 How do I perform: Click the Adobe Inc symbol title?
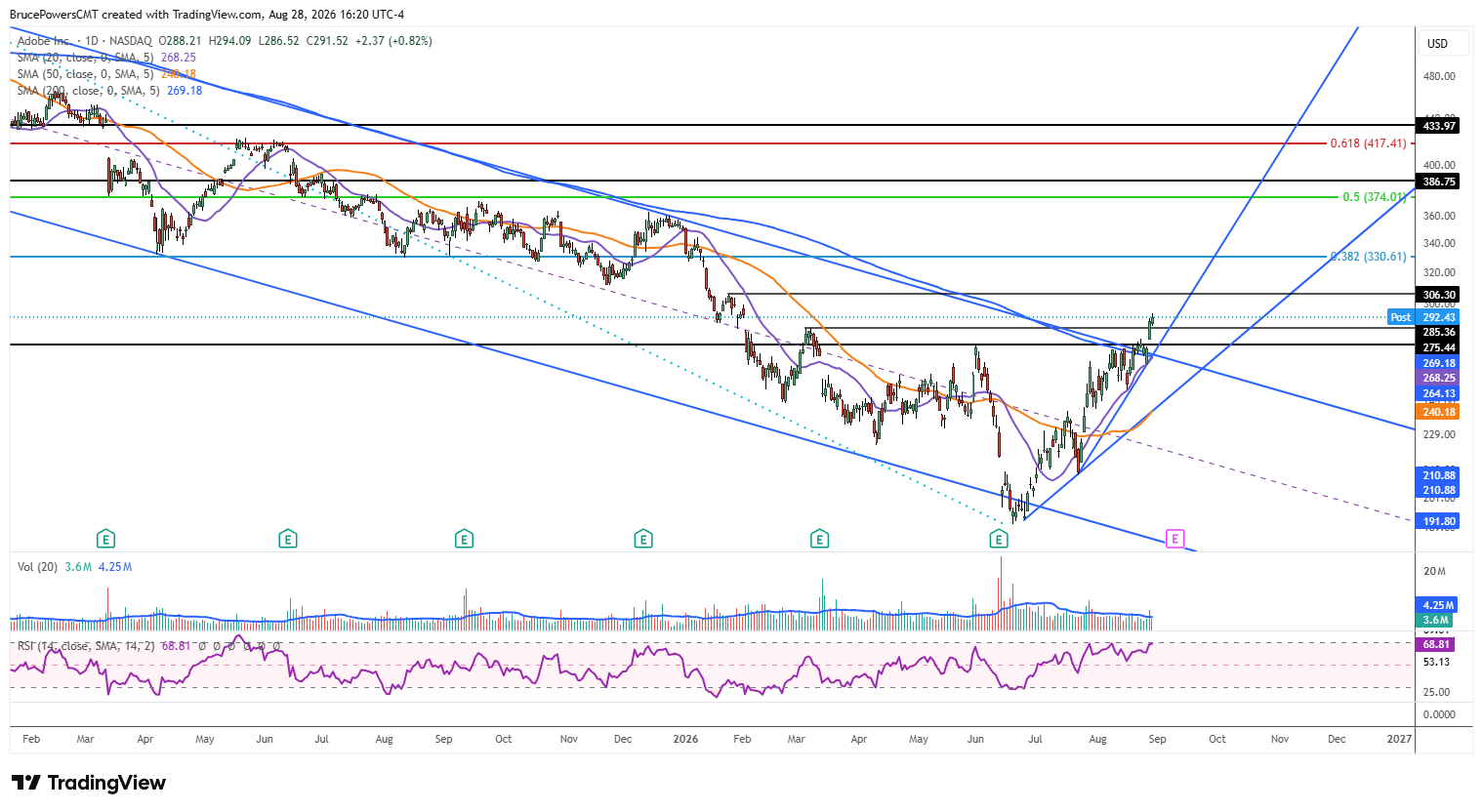tap(44, 41)
